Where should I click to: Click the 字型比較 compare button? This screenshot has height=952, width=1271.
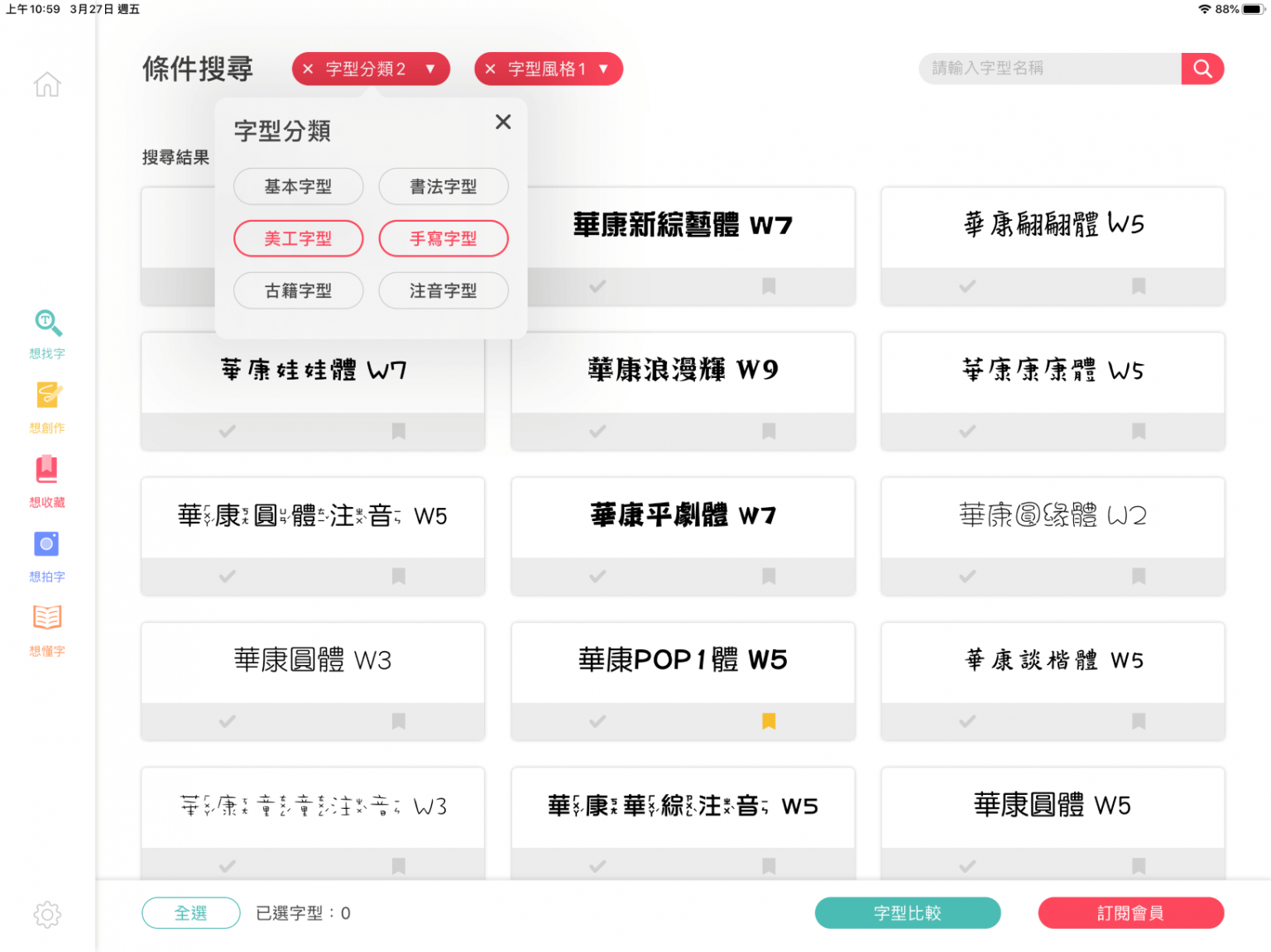[908, 913]
